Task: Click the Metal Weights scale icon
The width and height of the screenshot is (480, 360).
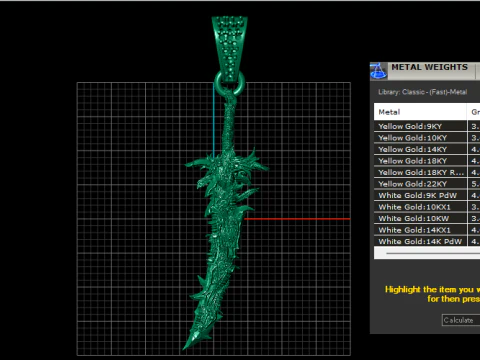Action: pos(379,71)
